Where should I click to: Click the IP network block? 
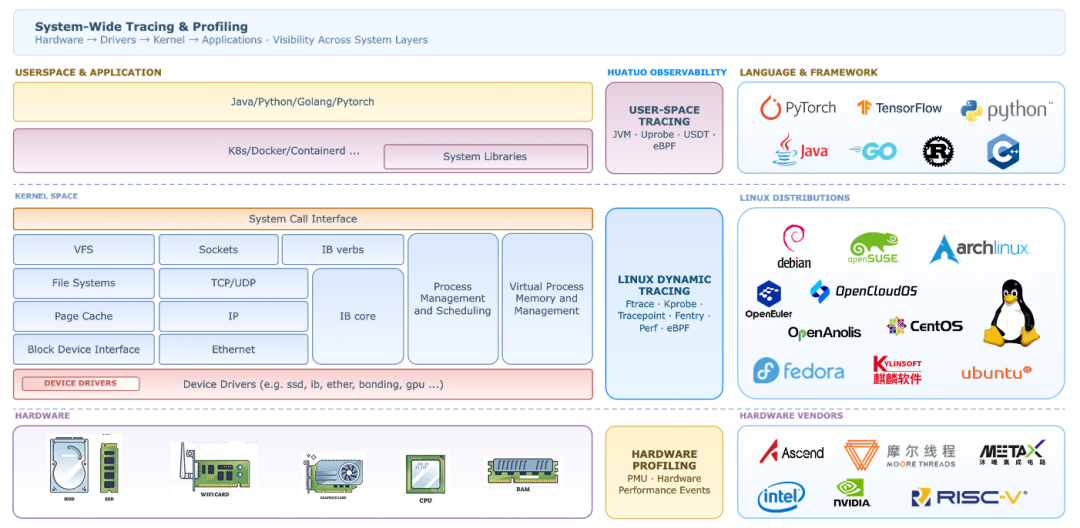click(x=233, y=316)
